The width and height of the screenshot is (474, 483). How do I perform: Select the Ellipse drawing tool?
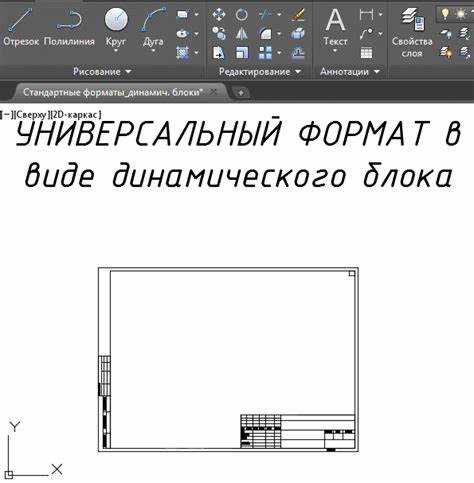pos(183,34)
